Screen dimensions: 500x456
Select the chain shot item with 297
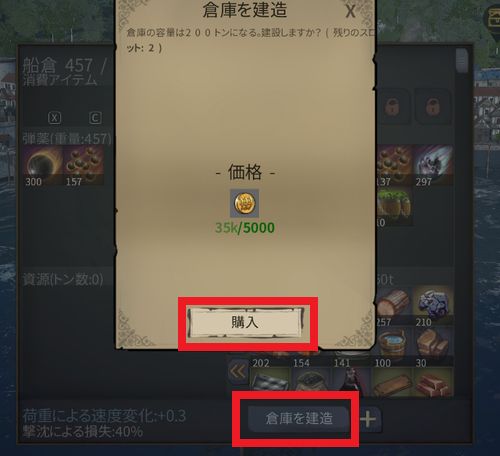click(433, 165)
